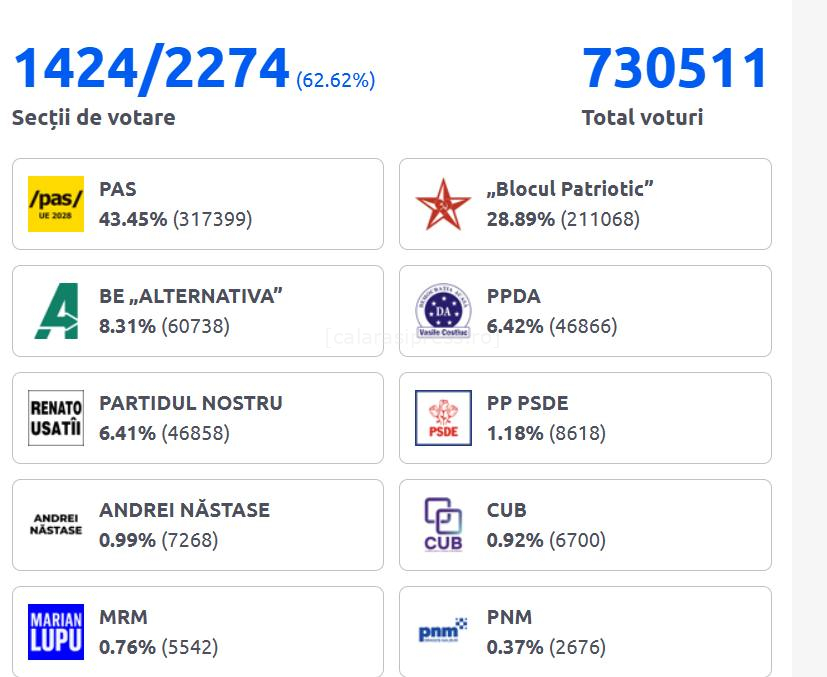
Task: Select the „Blocul Patriotic” party name
Action: tap(570, 189)
